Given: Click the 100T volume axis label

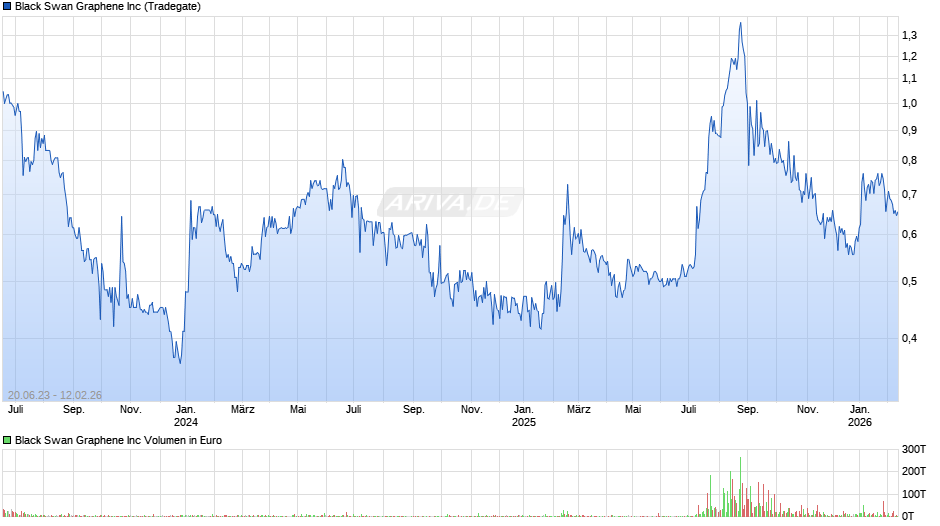Looking at the screenshot, I should click(914, 494).
